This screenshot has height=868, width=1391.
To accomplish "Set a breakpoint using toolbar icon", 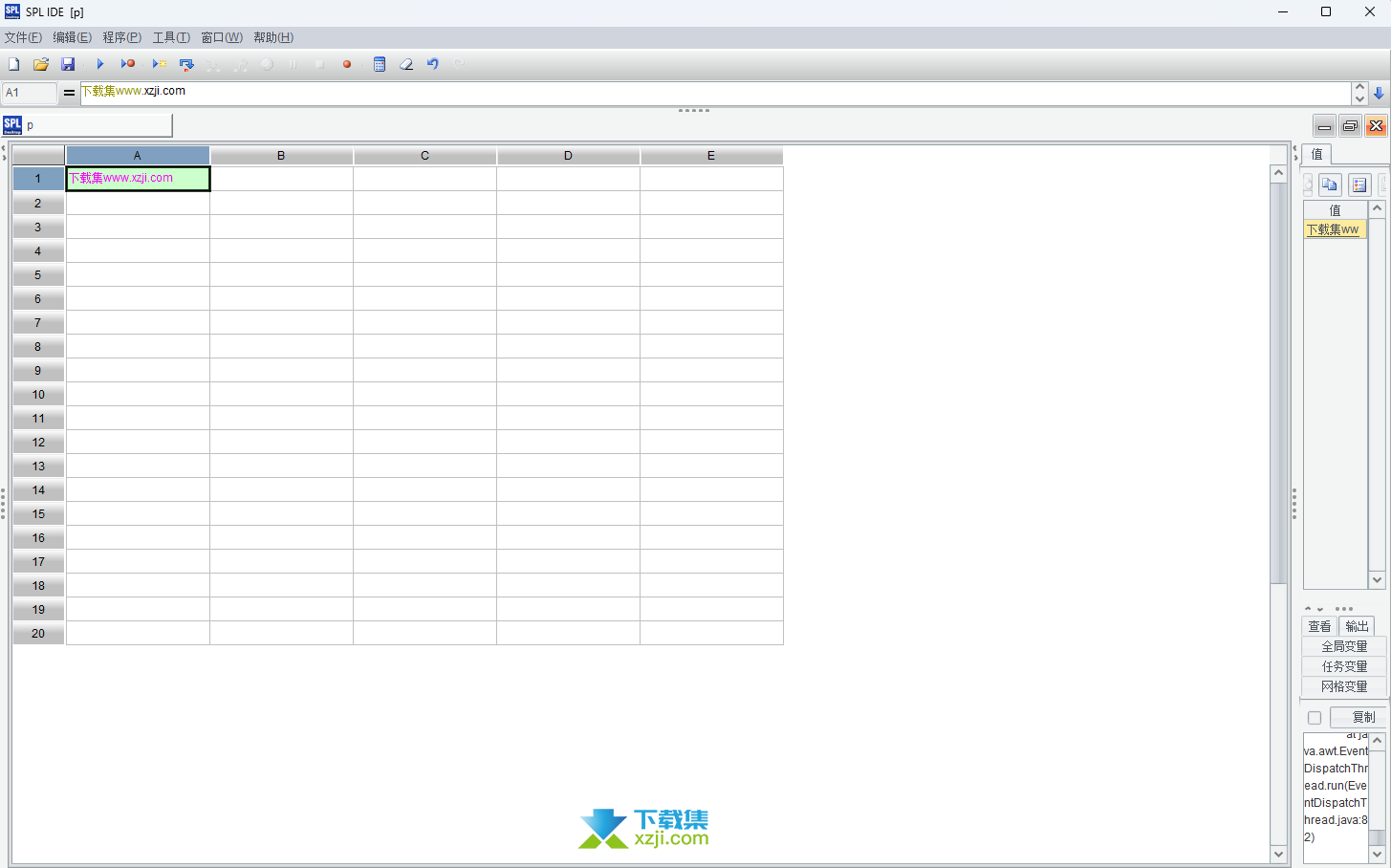I will tap(347, 64).
